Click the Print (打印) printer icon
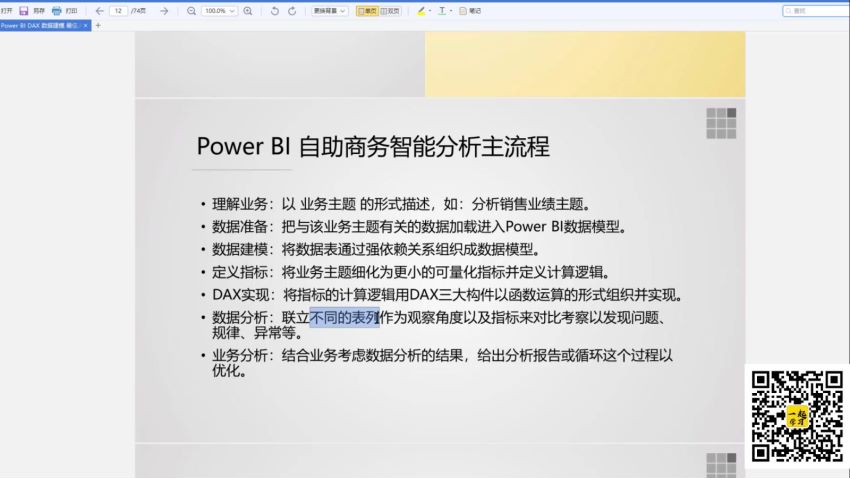The image size is (850, 478). (56, 11)
